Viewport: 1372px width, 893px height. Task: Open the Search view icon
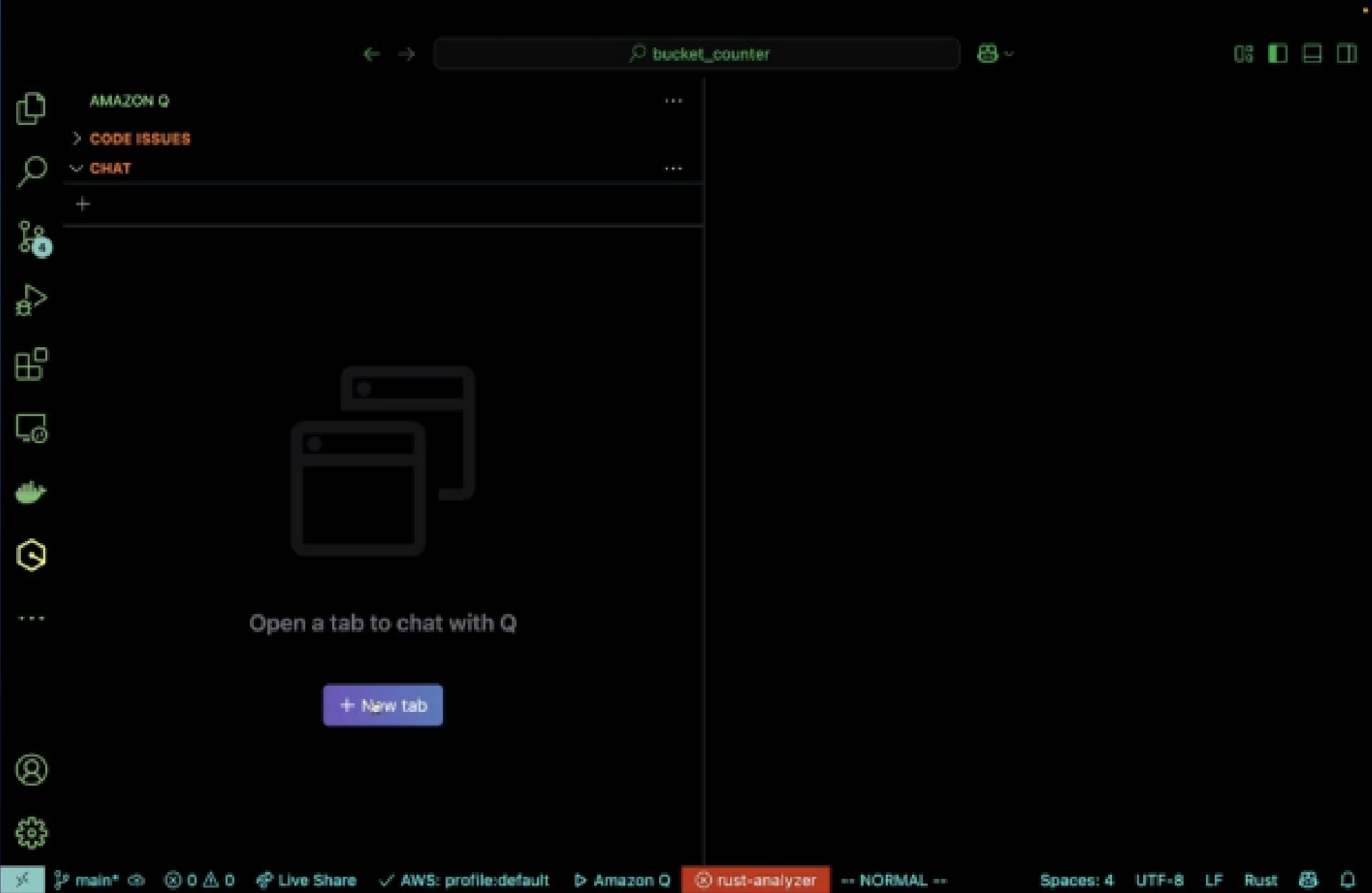tap(31, 171)
